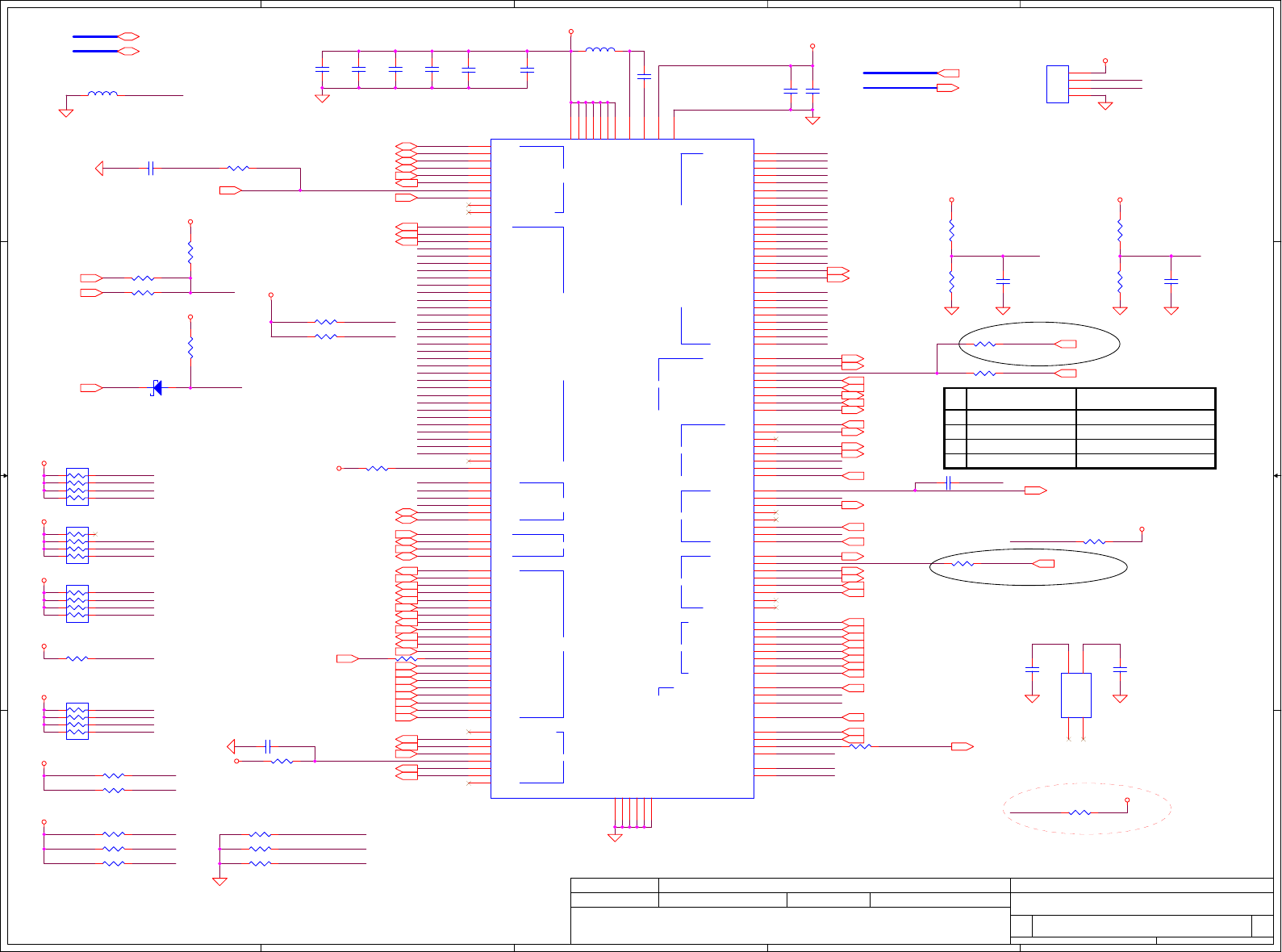The height and width of the screenshot is (952, 1282).
Task: Select the vertical pull-up resistor above the diode
Action: pyautogui.click(x=190, y=349)
